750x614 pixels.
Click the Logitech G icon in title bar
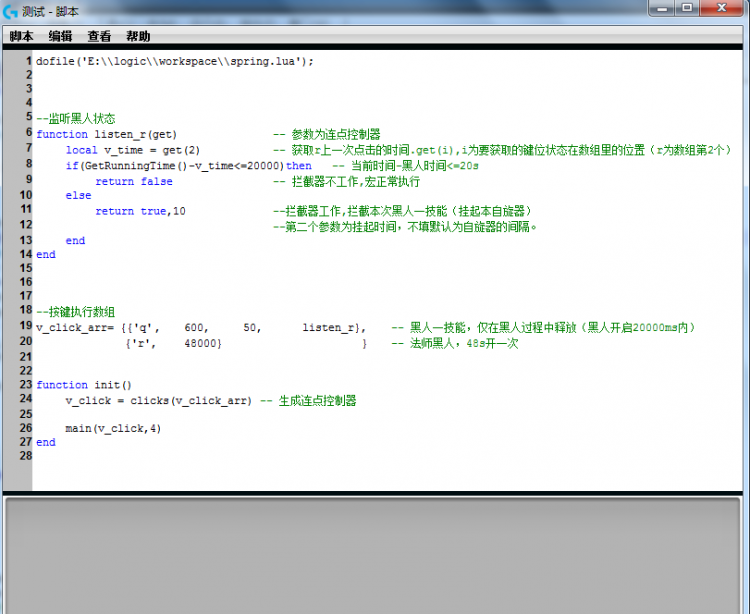coord(11,10)
